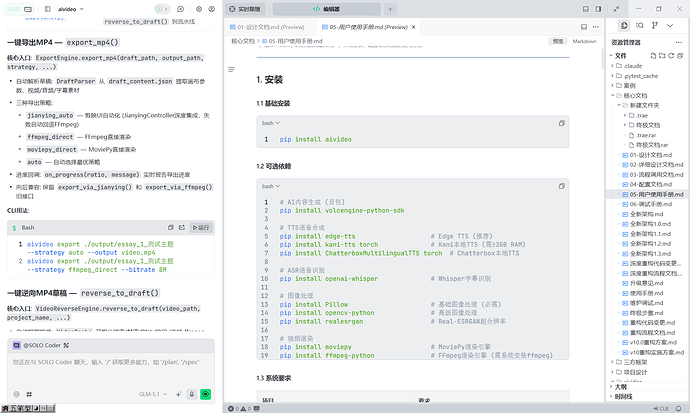Click the @ mention icon in chat input

point(15,394)
